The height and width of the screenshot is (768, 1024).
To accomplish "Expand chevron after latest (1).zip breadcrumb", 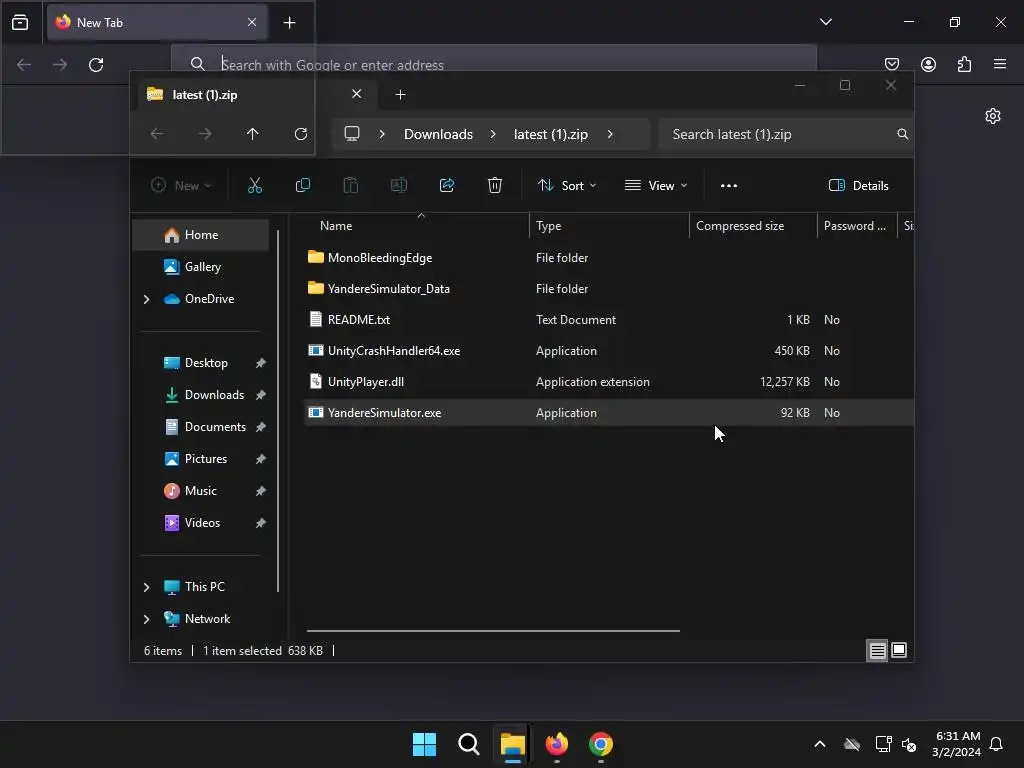I will (x=610, y=134).
